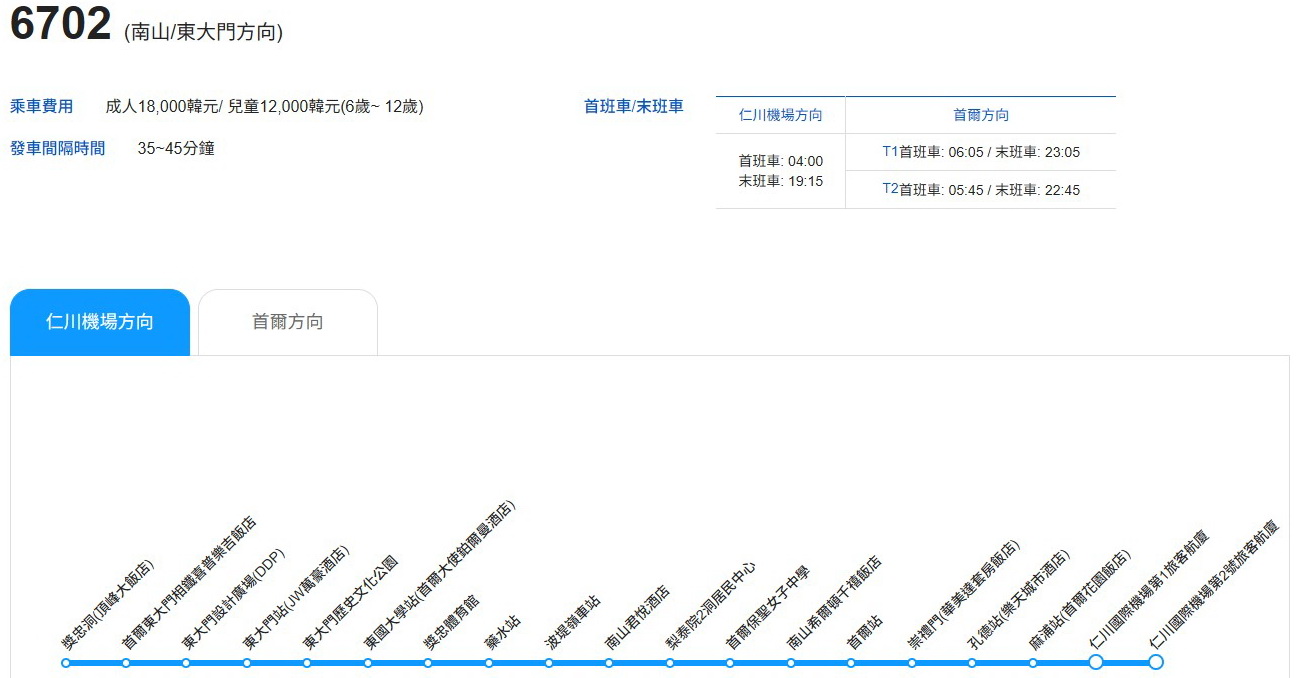This screenshot has width=1299, height=678.
Task: Click the 麻浦站(首爾花園飯店) stop dot
Action: (x=1032, y=662)
